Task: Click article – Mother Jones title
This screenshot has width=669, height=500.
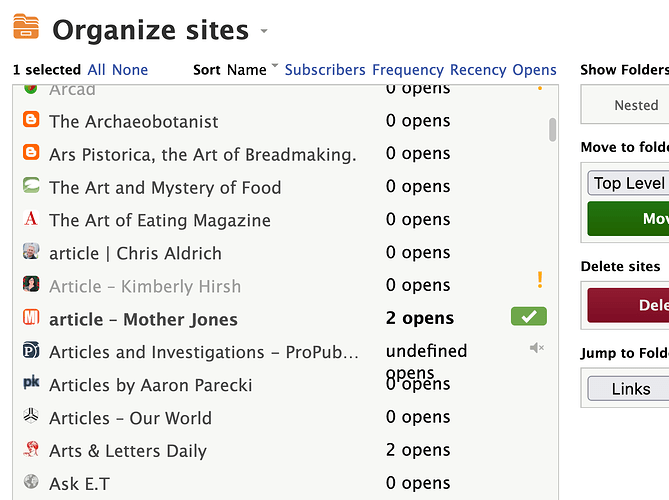Action: point(143,319)
